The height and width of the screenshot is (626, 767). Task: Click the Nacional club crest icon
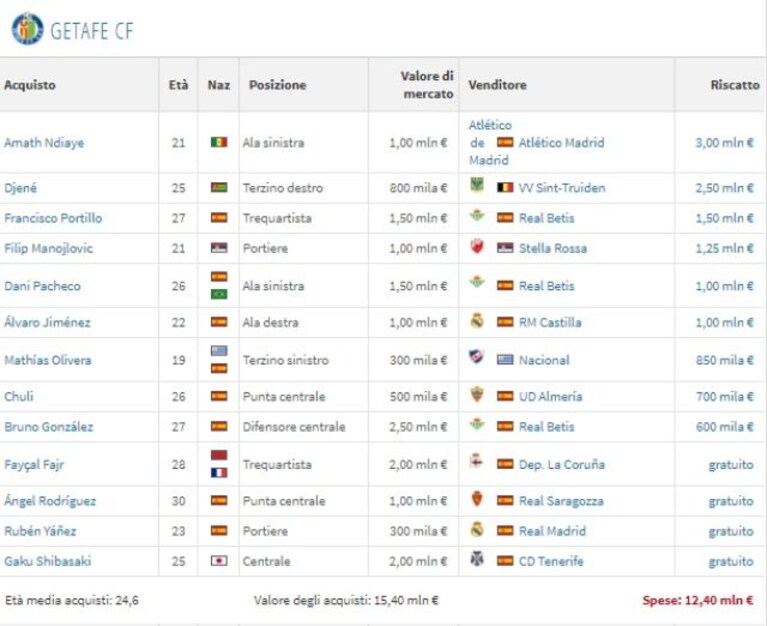coord(476,358)
